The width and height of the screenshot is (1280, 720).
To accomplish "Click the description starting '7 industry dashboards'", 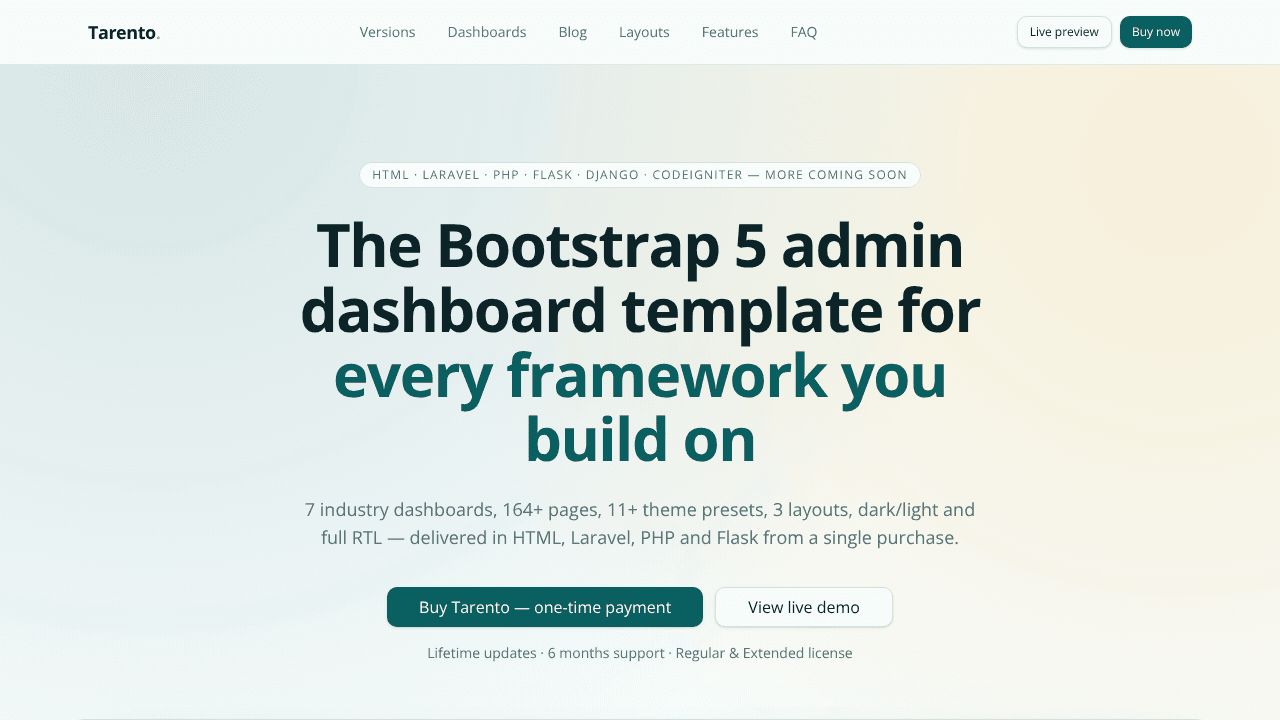I will point(640,524).
